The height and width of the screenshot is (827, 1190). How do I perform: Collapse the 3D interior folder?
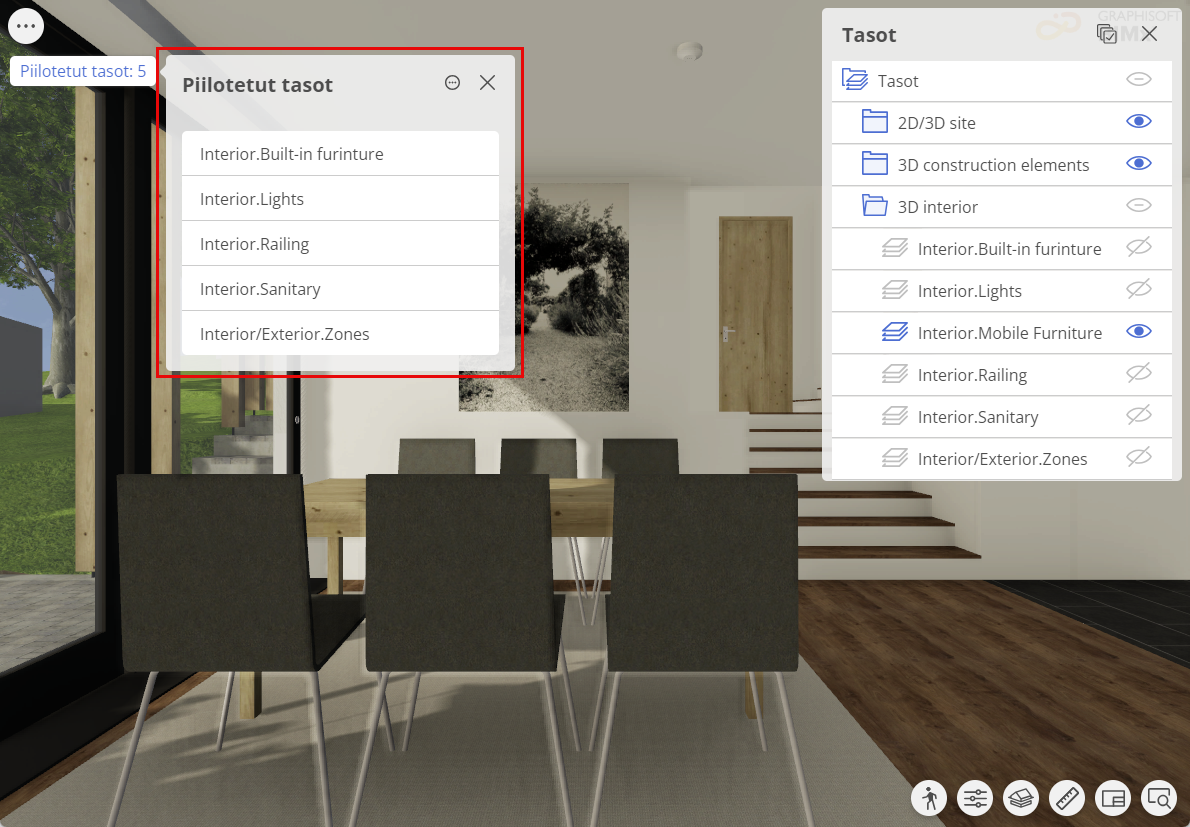coord(874,206)
